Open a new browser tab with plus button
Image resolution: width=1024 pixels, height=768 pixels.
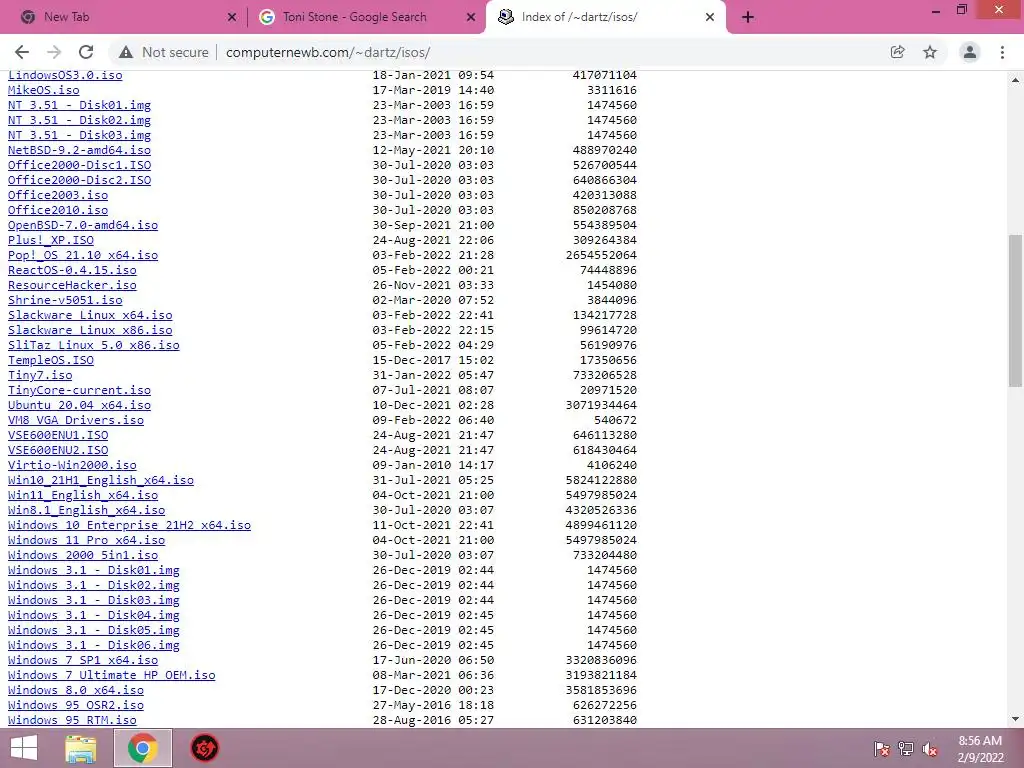[748, 18]
